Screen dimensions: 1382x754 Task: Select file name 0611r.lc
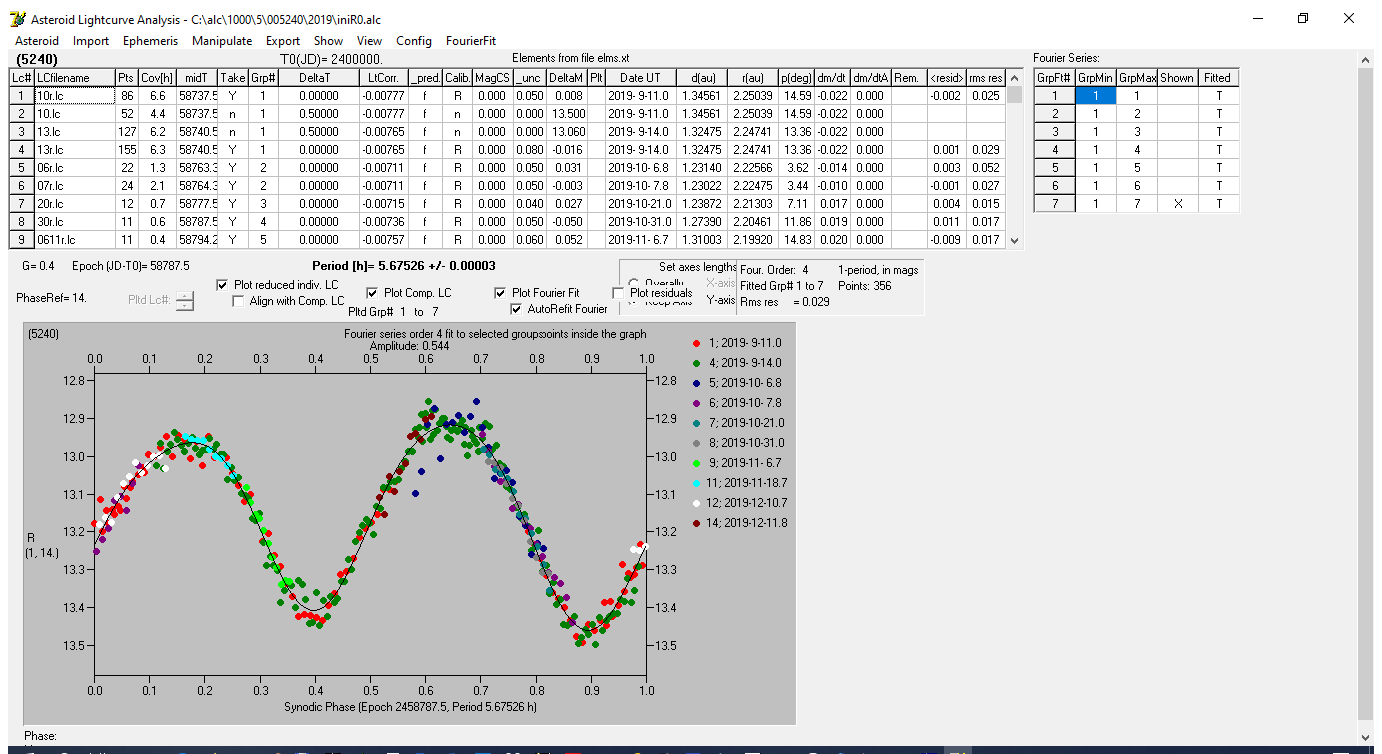pyautogui.click(x=74, y=239)
